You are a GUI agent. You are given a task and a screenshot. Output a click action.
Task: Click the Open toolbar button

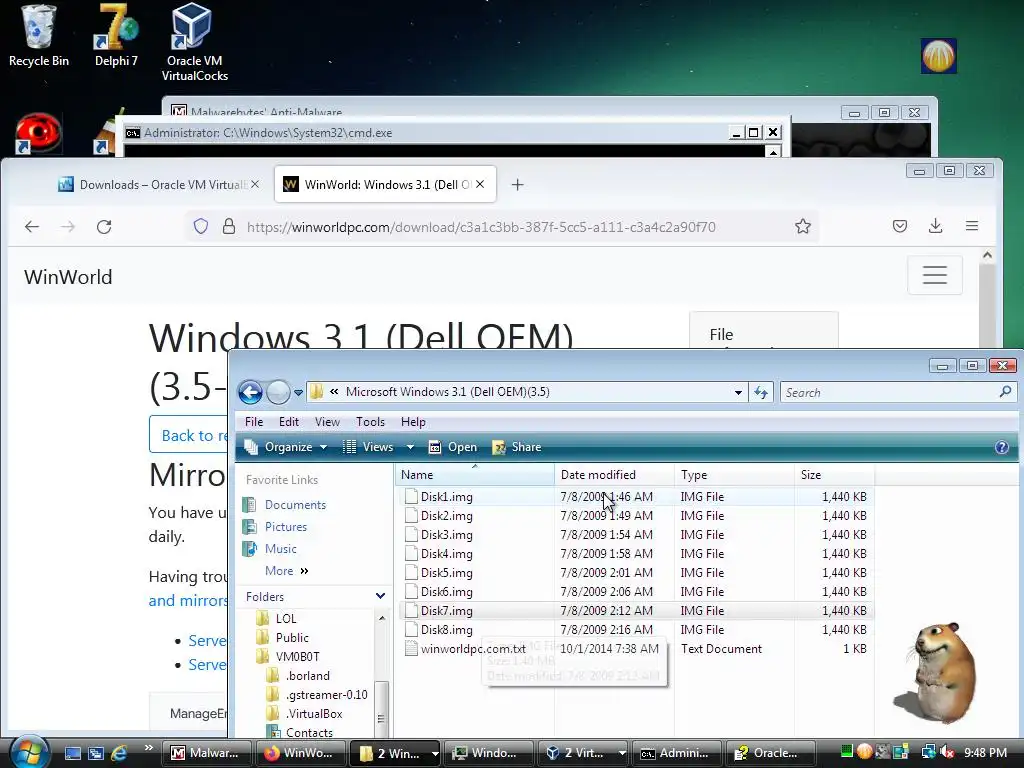(453, 447)
